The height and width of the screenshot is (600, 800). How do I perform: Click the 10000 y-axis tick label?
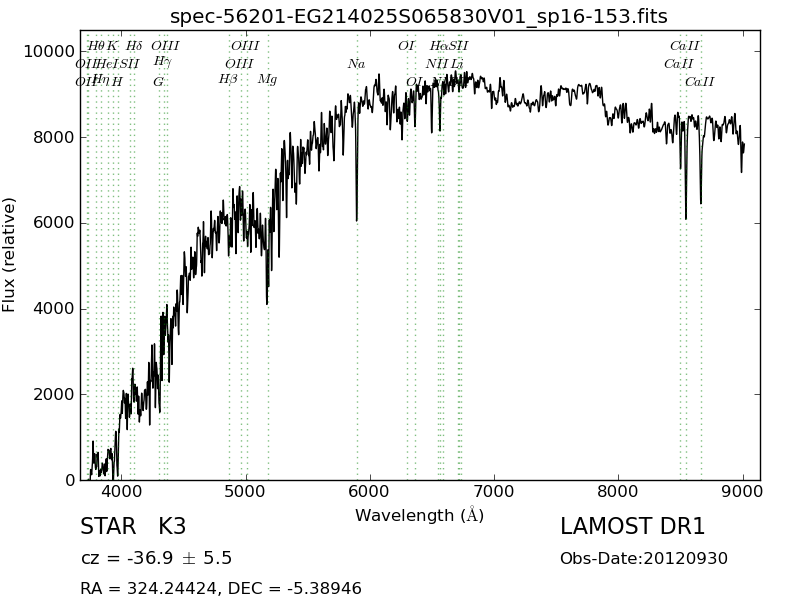[x=49, y=52]
